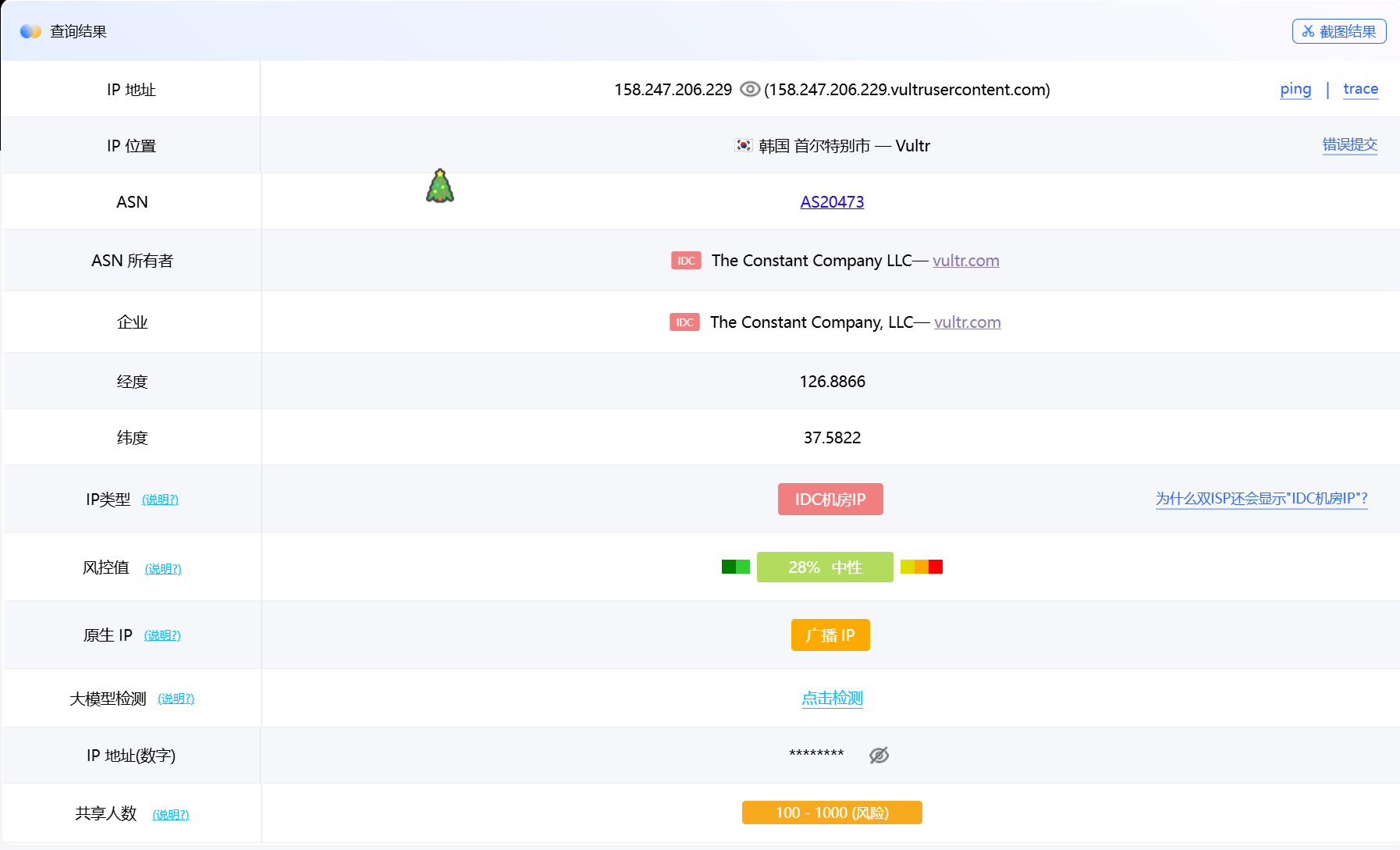
Task: Click the 说明 help link beside 共享人数
Action: (170, 814)
